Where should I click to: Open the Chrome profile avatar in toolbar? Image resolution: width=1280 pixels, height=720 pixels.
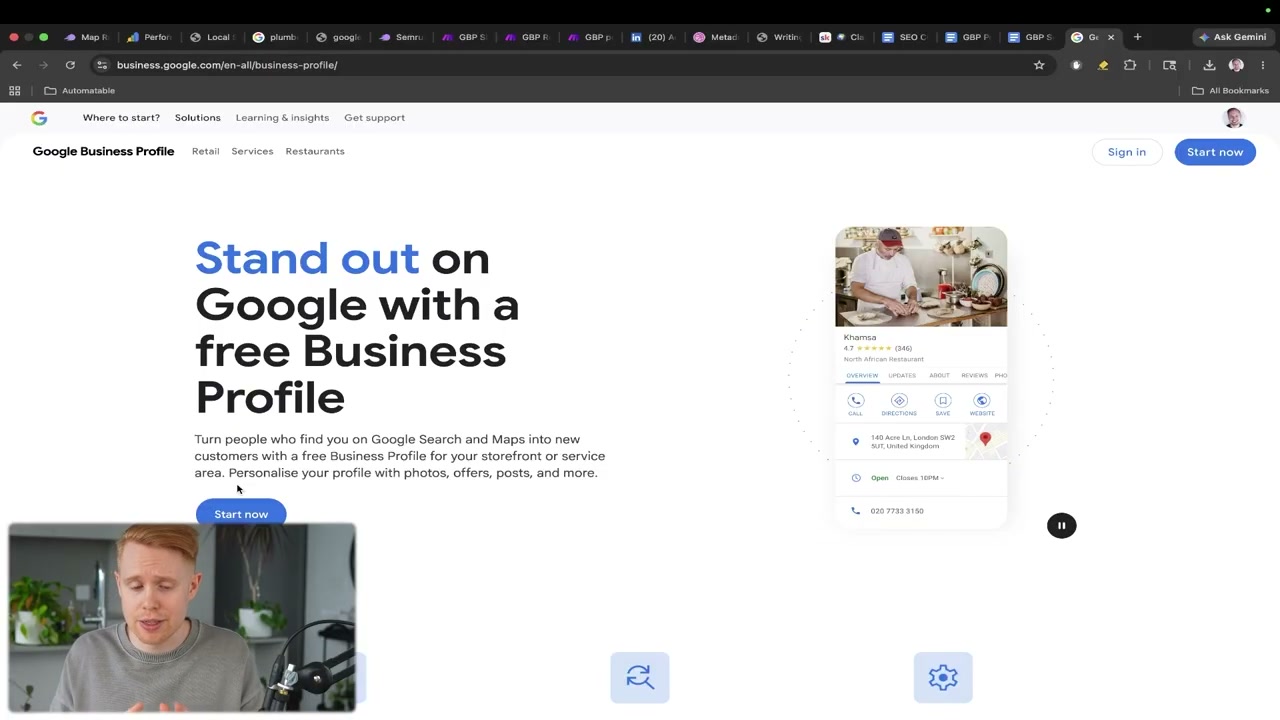[x=1236, y=65]
